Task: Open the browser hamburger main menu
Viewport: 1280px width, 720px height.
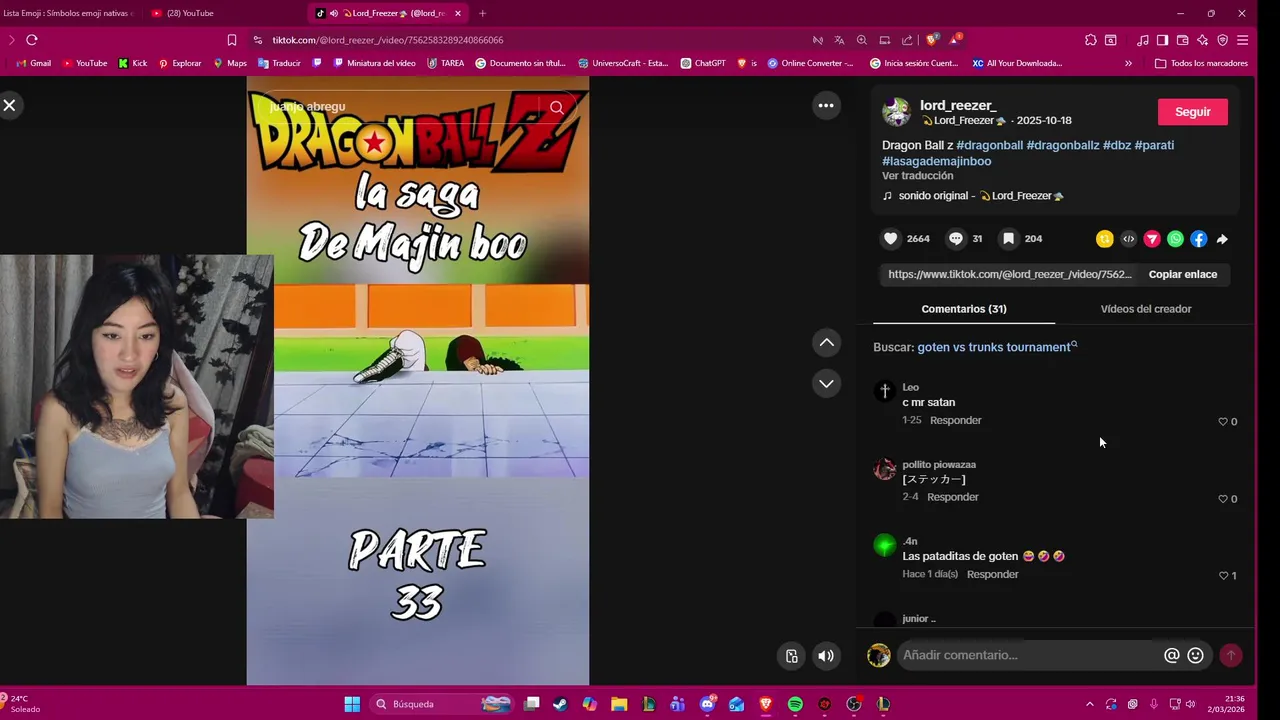Action: coord(1242,40)
